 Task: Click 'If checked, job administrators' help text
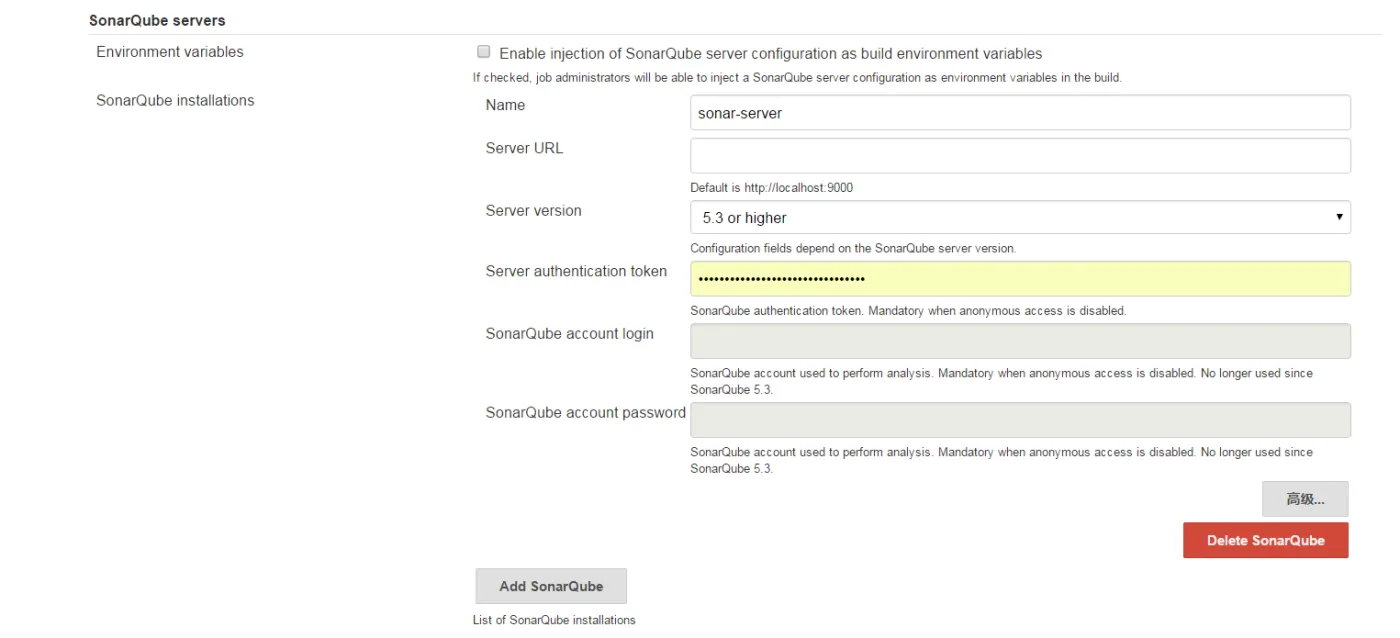tap(797, 78)
